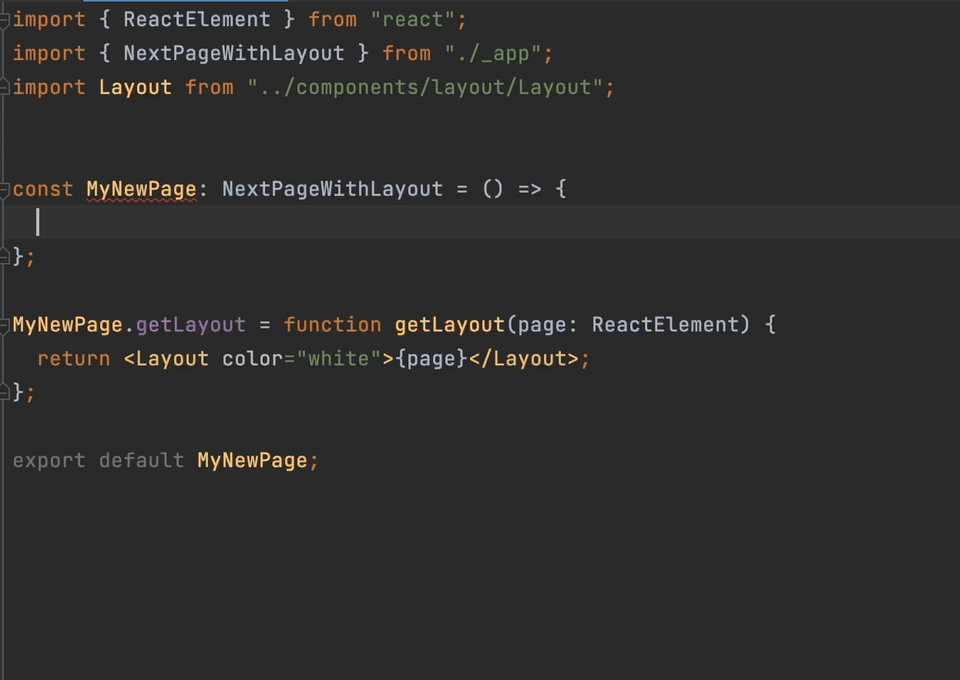Click the purple getLayout property name

[x=190, y=325]
